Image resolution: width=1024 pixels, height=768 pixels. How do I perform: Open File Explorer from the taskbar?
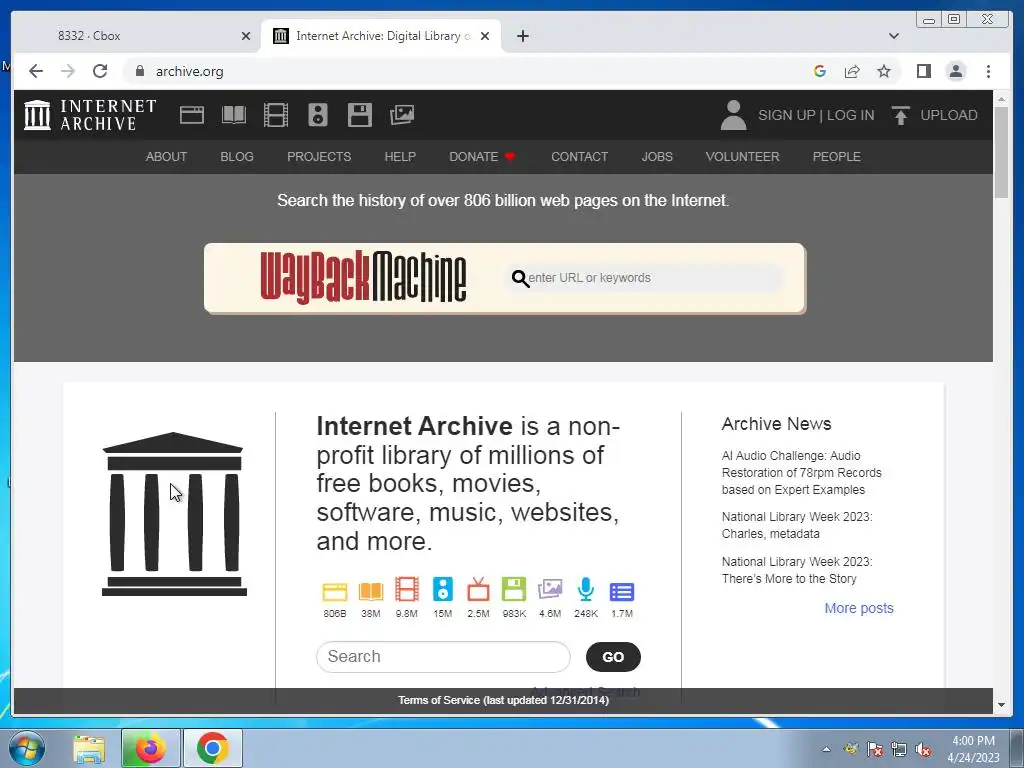(x=89, y=748)
